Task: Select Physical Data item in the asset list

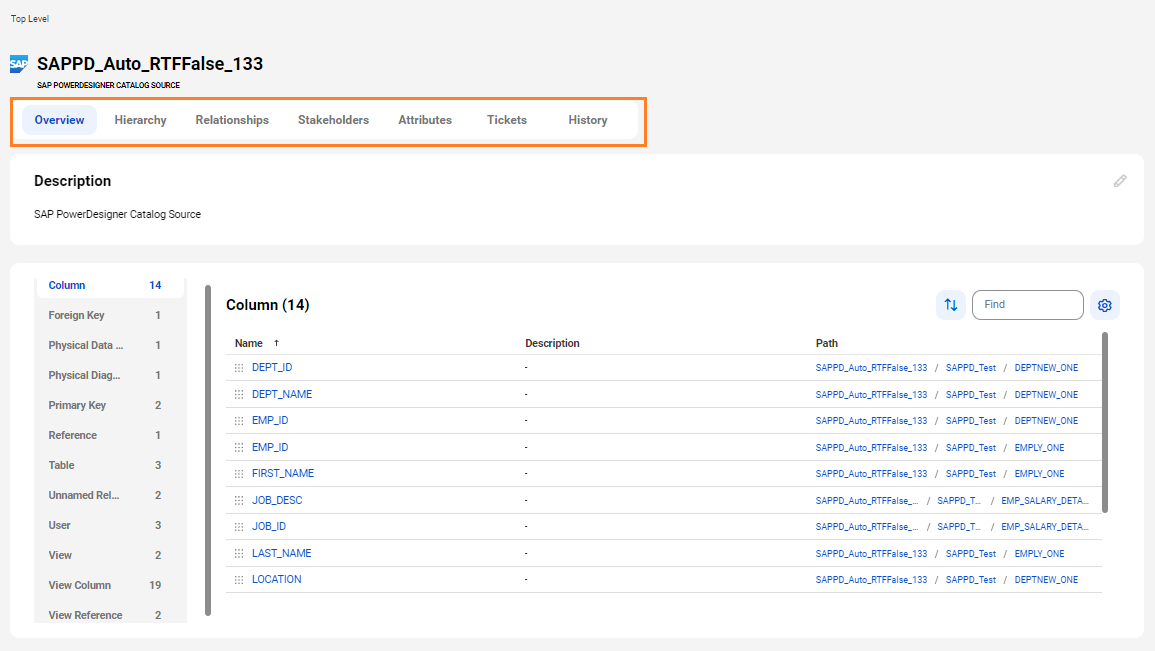Action: (109, 345)
